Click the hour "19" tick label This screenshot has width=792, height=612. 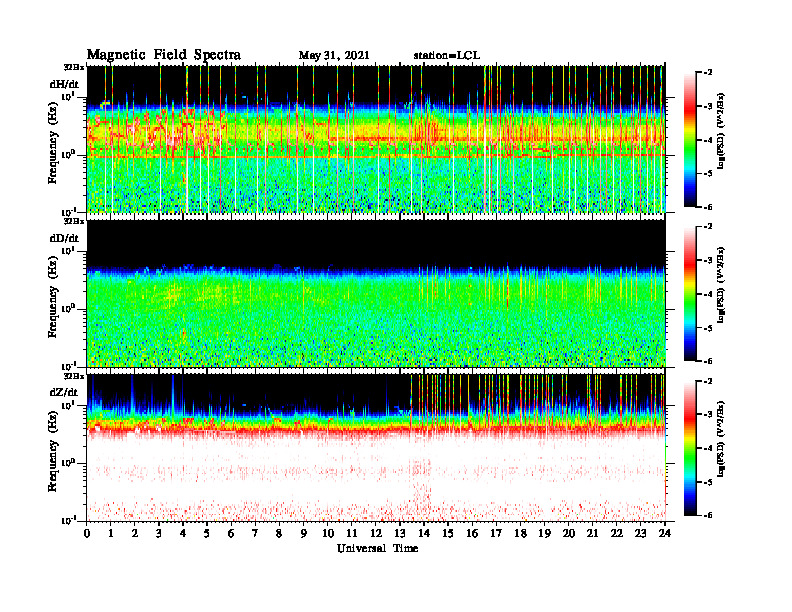544,533
